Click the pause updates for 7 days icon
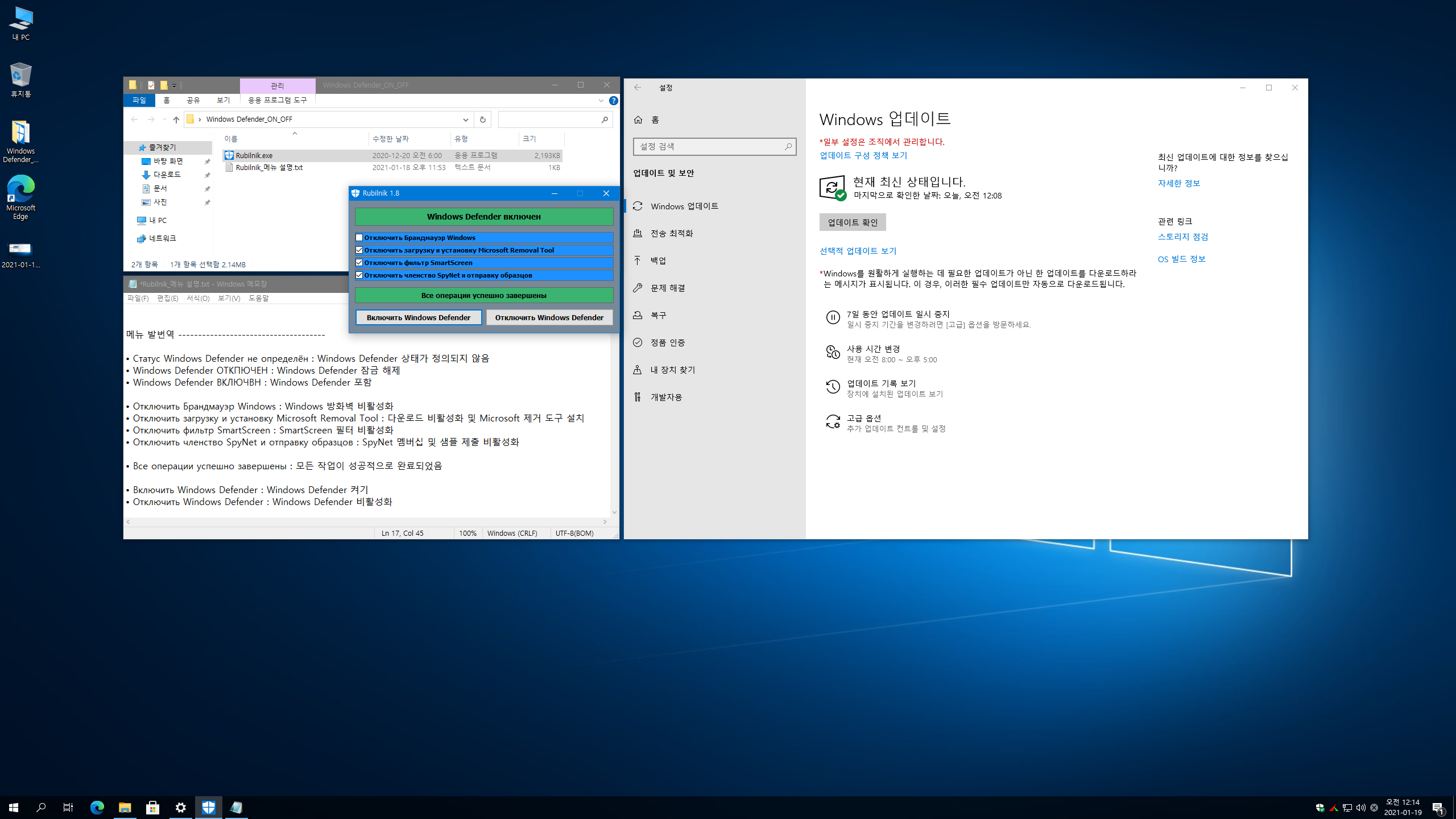 tap(833, 318)
